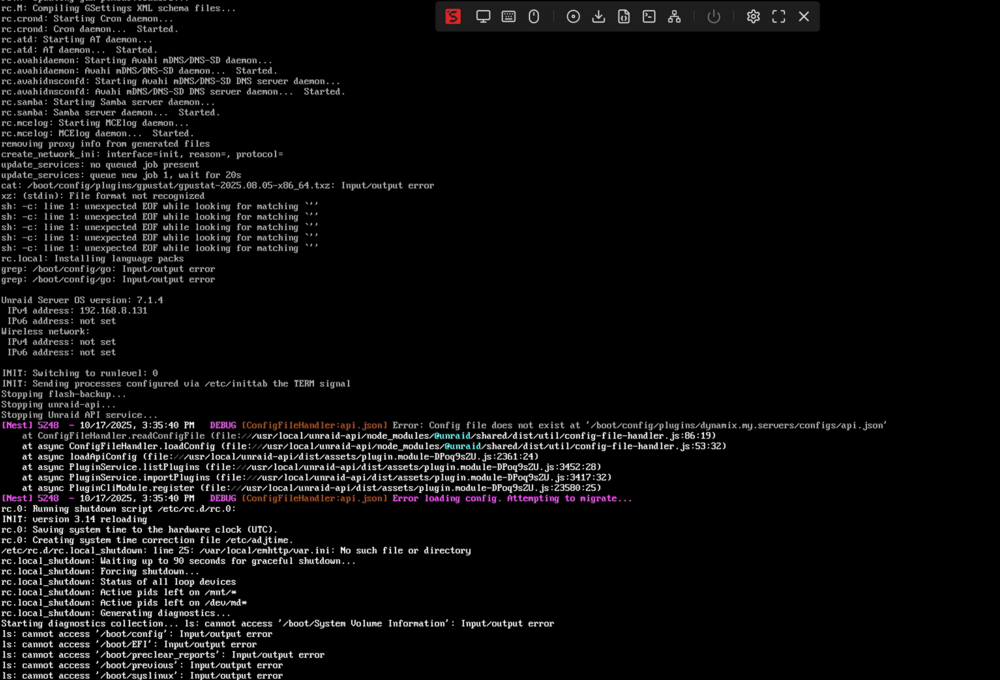Click 'Config file does not exist' error message
The width and height of the screenshot is (1000, 680).
click(x=639, y=425)
